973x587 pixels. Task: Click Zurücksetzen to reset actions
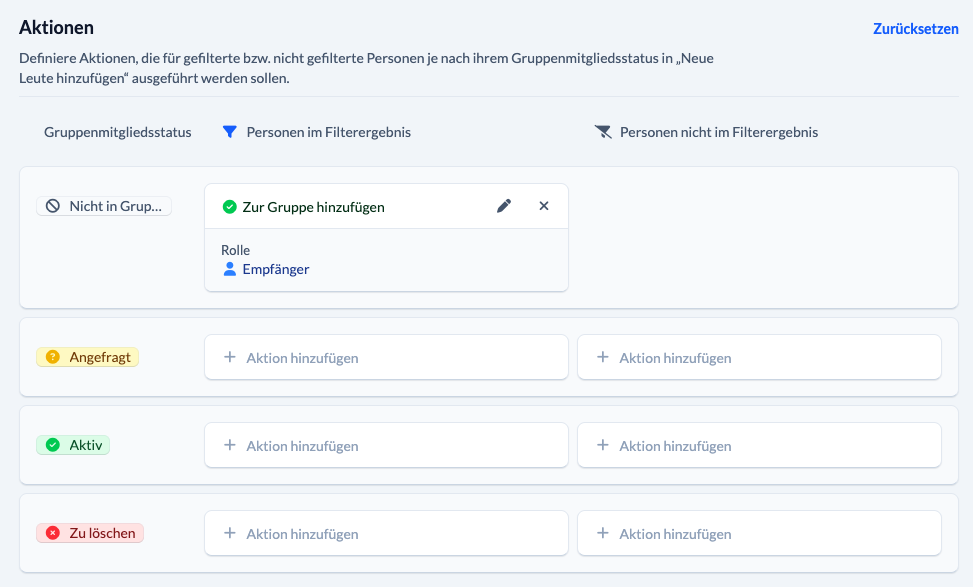pyautogui.click(x=915, y=29)
